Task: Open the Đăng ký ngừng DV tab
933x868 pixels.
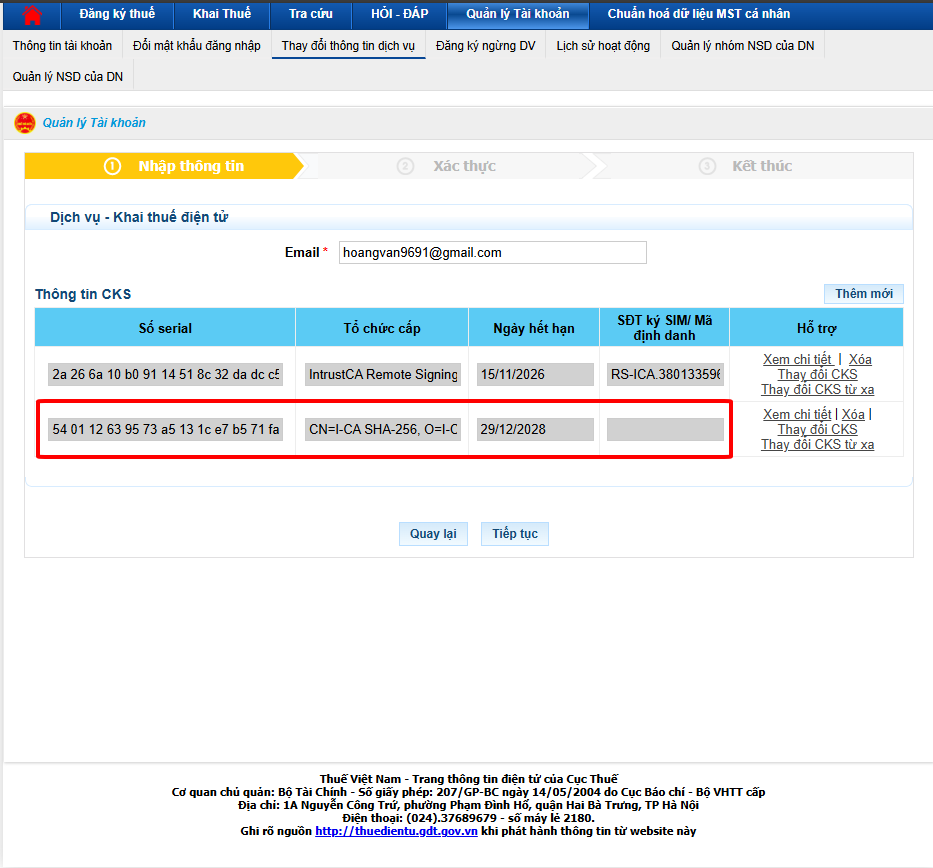Action: click(x=485, y=46)
